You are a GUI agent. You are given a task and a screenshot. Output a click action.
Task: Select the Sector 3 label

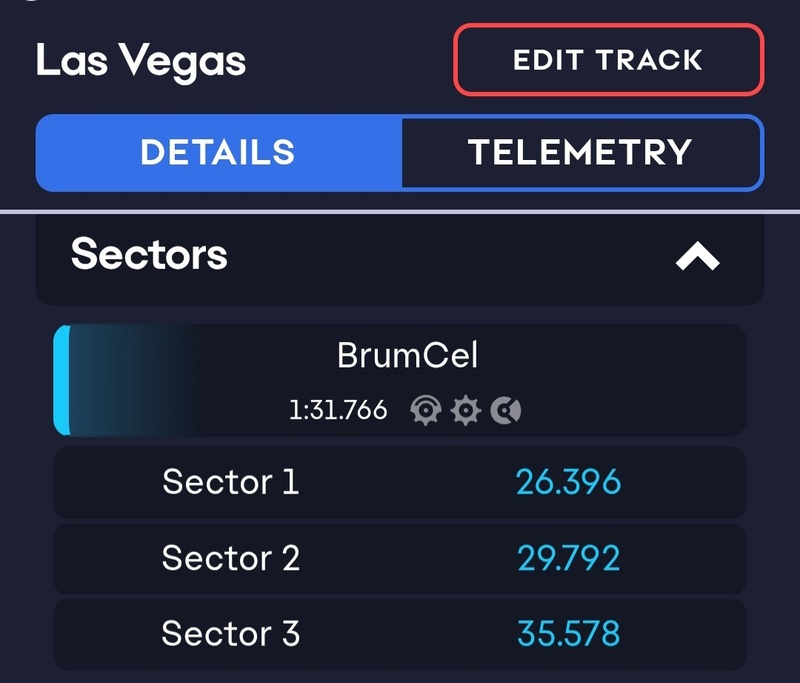[230, 633]
